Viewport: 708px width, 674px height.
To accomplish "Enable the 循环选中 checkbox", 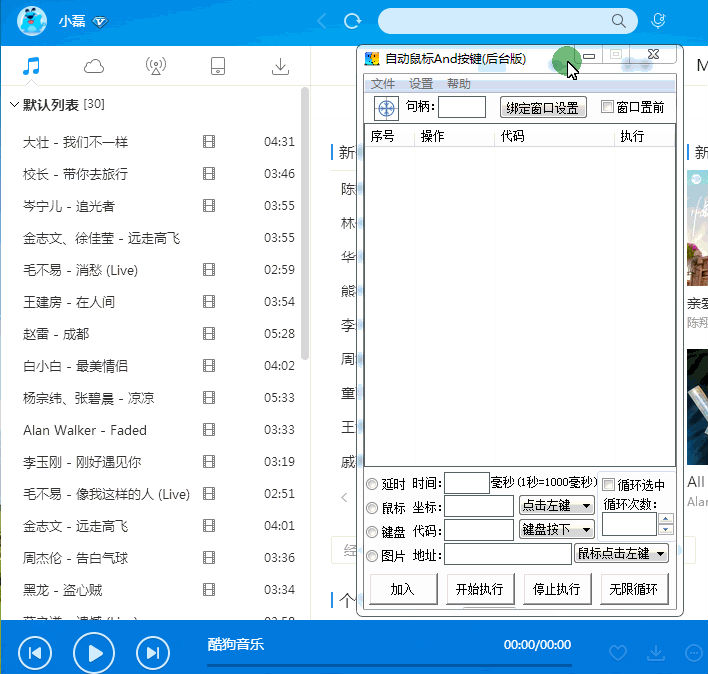I will 609,485.
